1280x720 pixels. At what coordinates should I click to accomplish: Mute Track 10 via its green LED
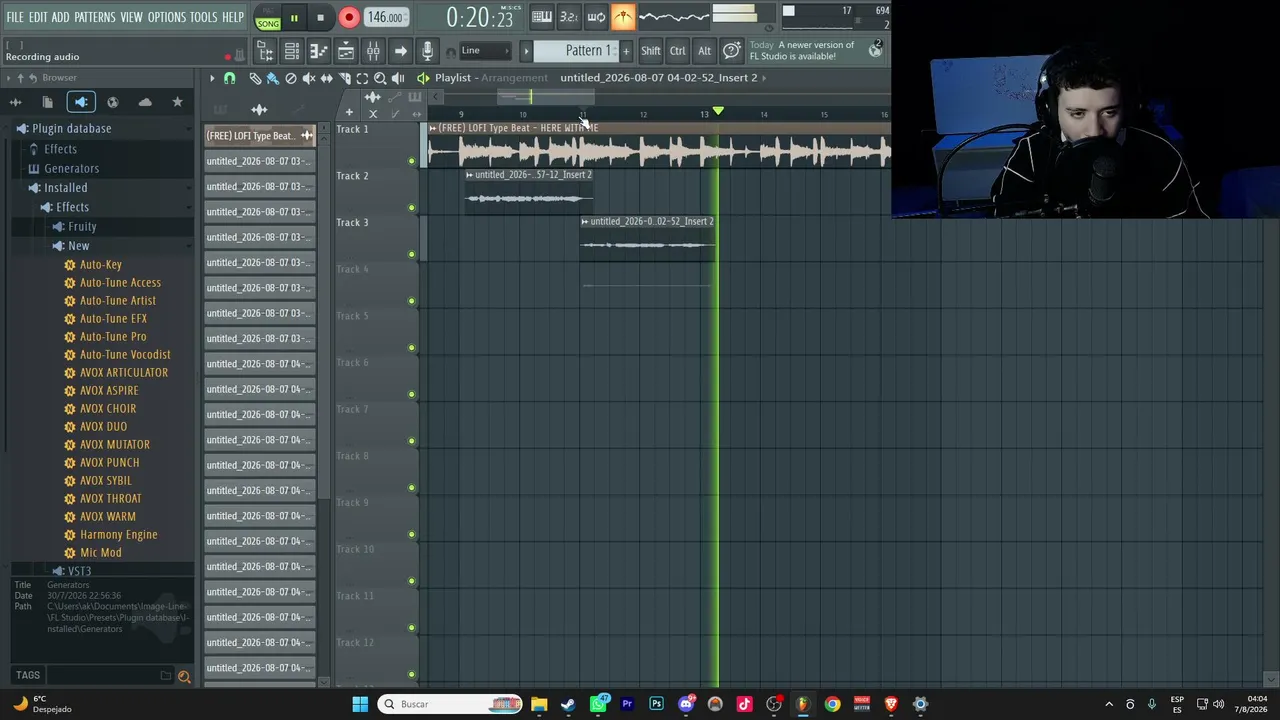pos(411,581)
